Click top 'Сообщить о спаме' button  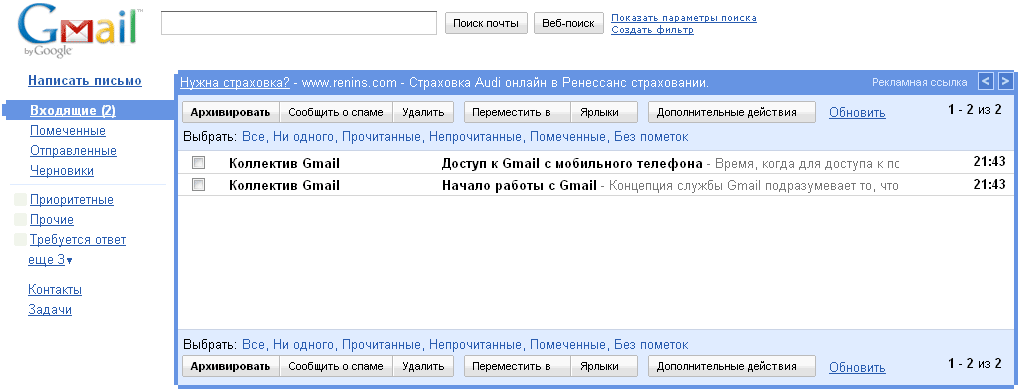[x=336, y=112]
